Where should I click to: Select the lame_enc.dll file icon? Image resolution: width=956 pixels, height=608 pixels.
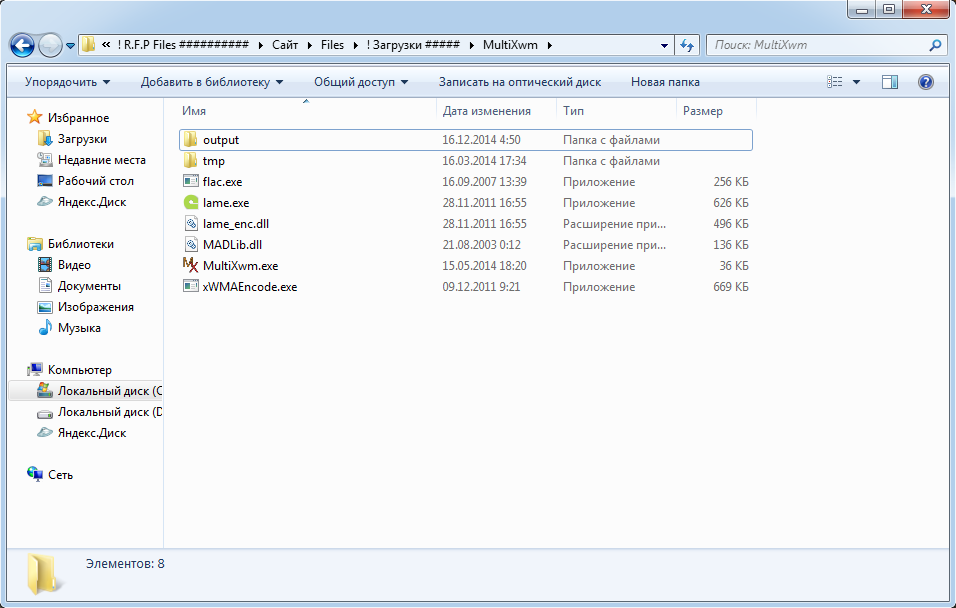coord(191,223)
